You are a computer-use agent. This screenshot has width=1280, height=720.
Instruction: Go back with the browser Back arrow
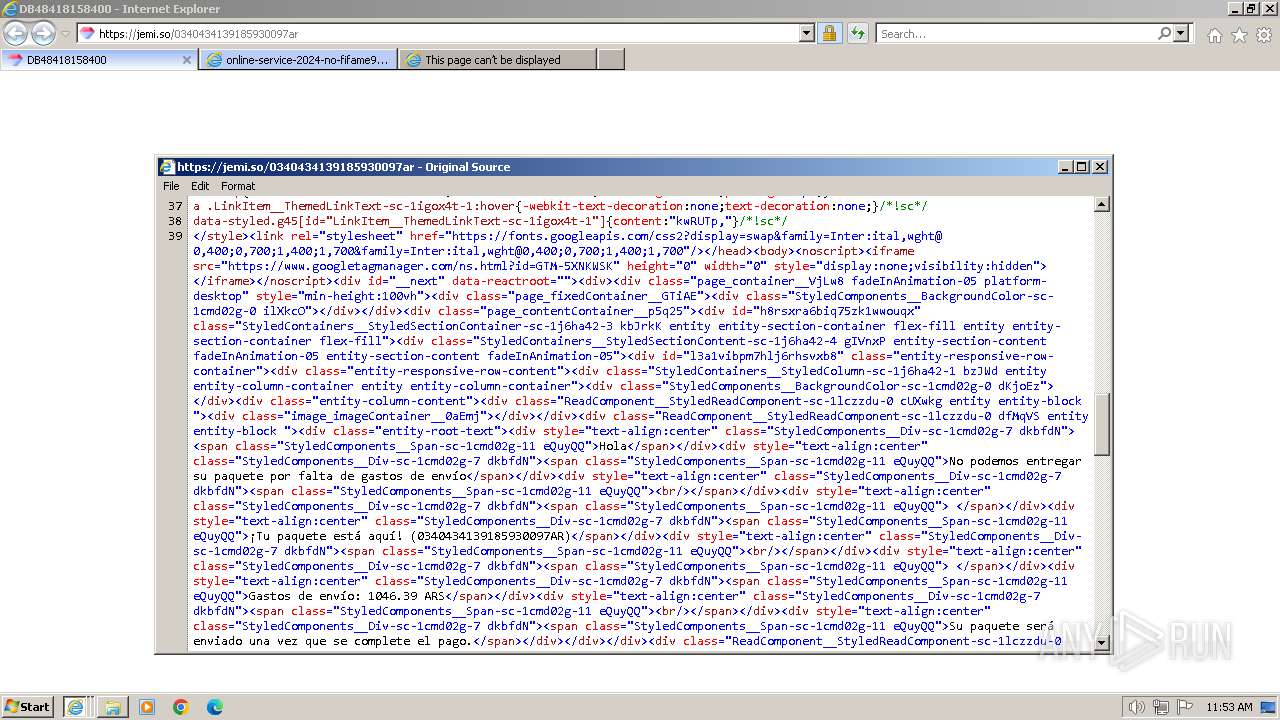(15, 33)
